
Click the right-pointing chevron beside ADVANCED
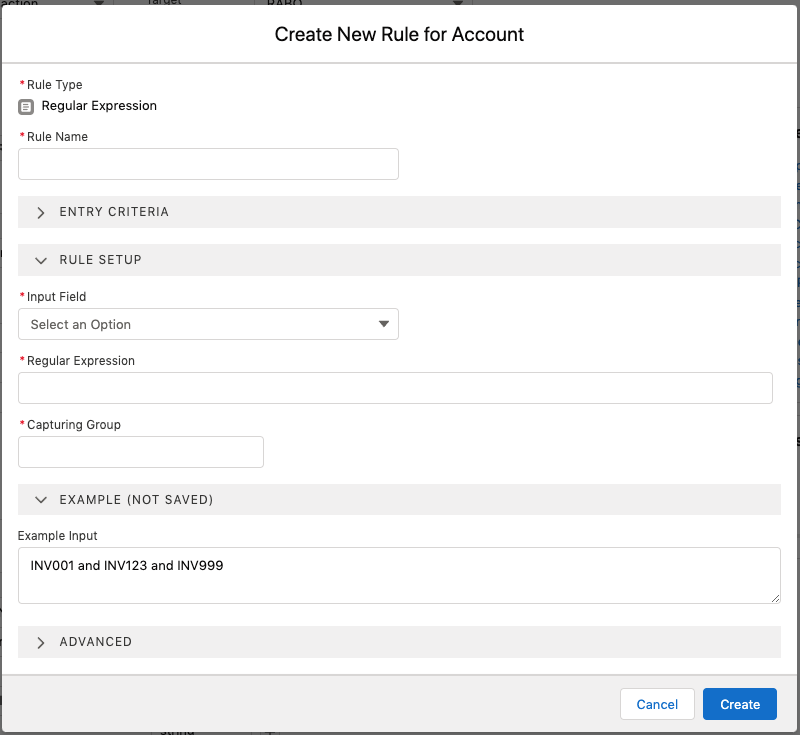(x=40, y=641)
